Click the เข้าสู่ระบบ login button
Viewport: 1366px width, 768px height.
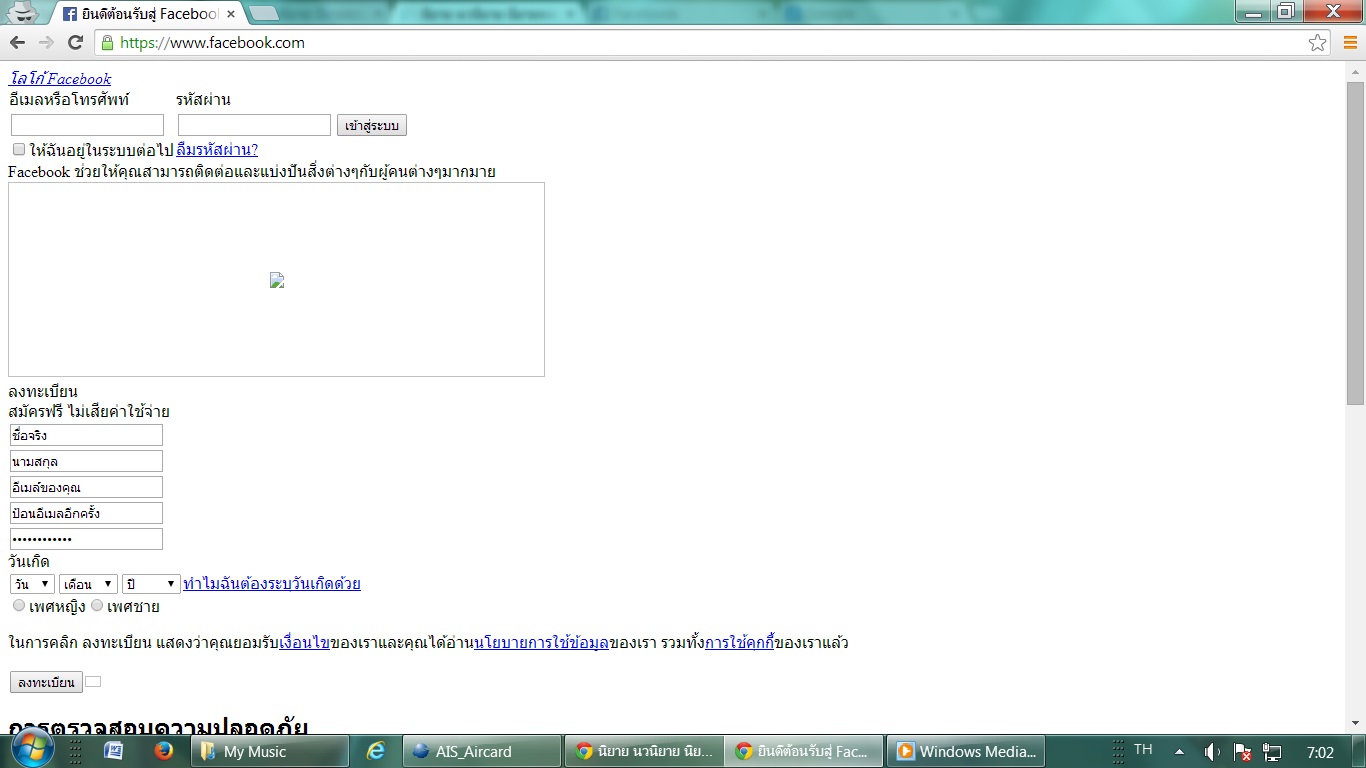(x=371, y=125)
